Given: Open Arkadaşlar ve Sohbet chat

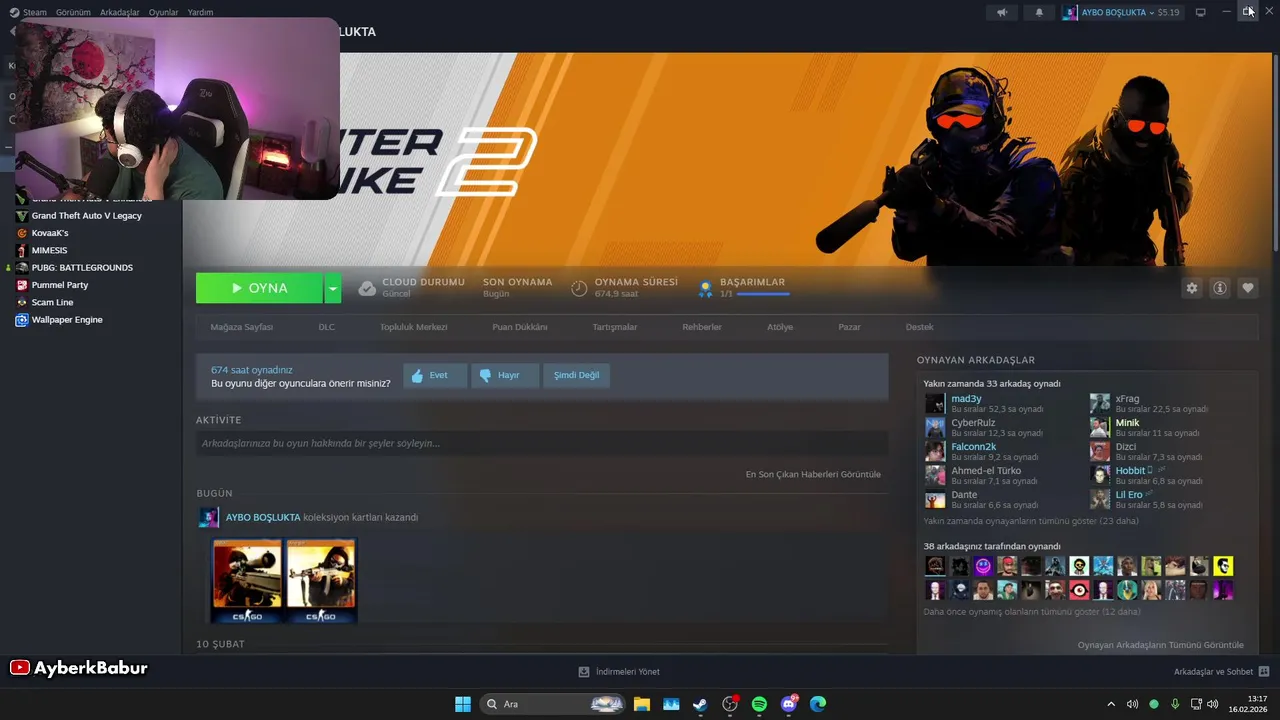Looking at the screenshot, I should click(1222, 672).
